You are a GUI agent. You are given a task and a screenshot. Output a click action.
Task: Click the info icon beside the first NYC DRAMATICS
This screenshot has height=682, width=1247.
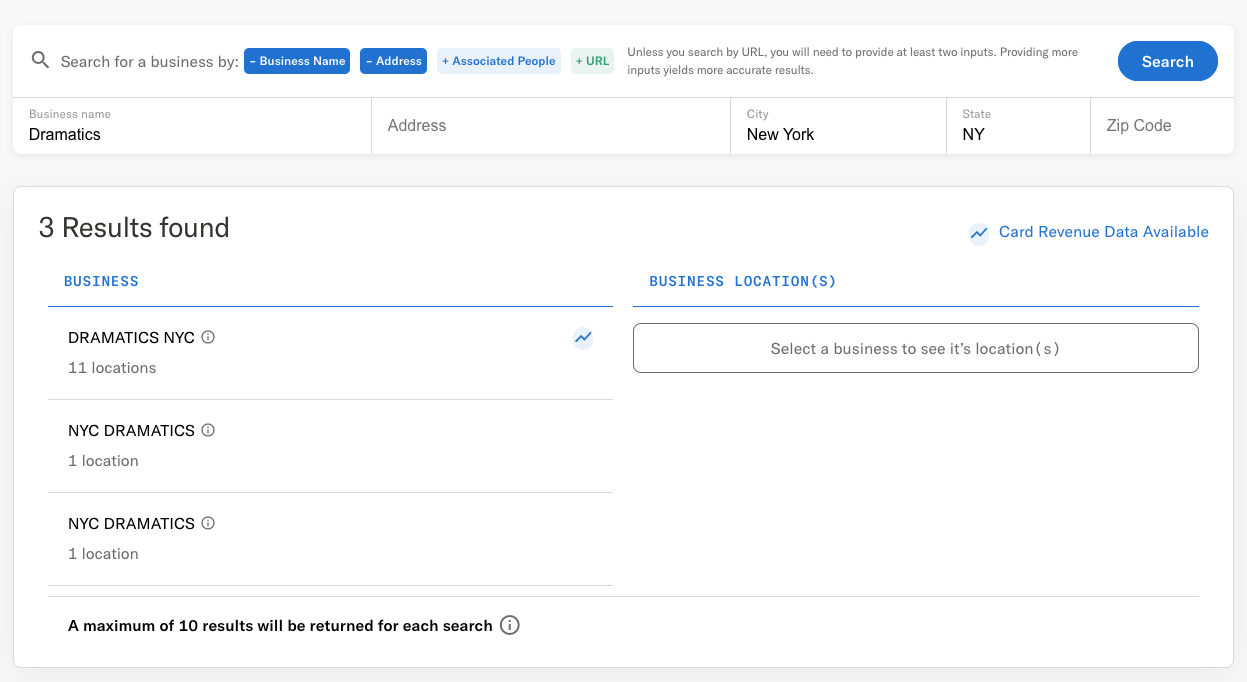207,430
